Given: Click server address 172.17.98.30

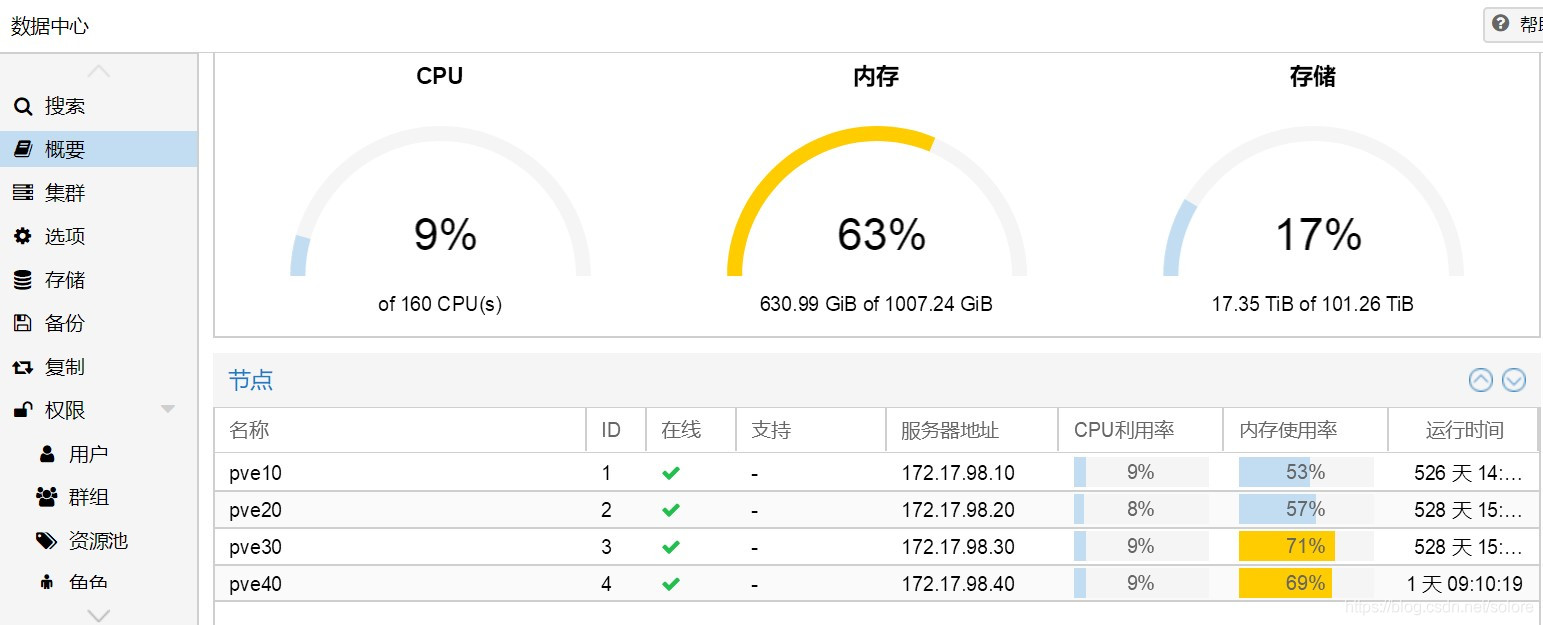Looking at the screenshot, I should tap(958, 547).
